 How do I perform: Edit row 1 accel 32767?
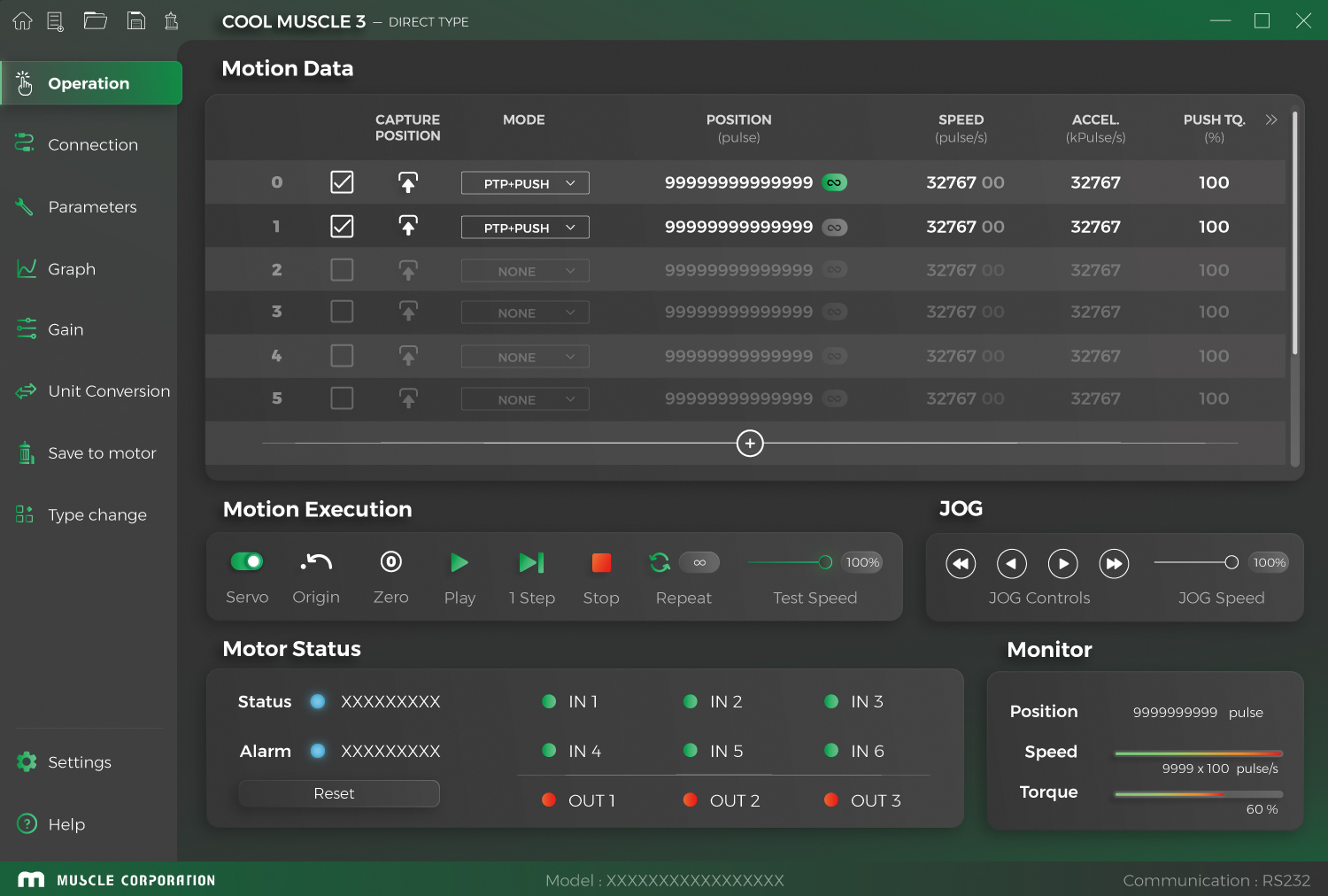[1095, 227]
